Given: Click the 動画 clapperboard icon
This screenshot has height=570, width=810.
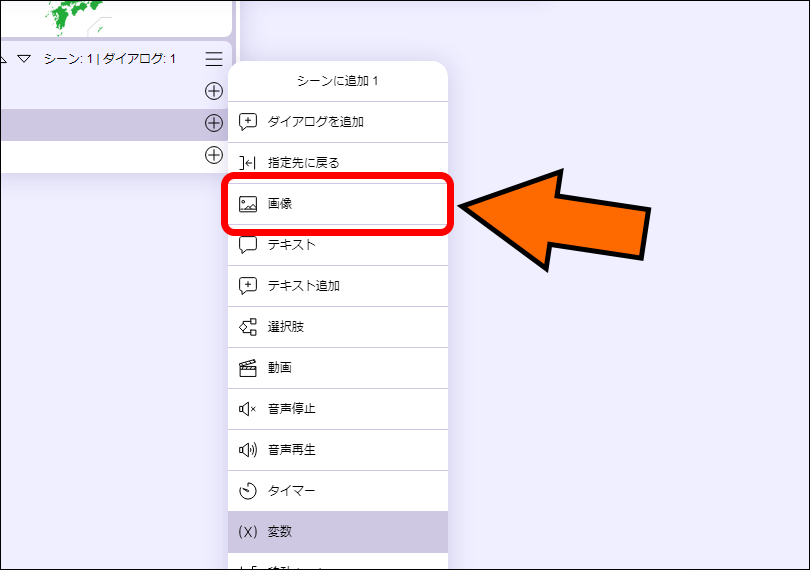Looking at the screenshot, I should [x=248, y=368].
